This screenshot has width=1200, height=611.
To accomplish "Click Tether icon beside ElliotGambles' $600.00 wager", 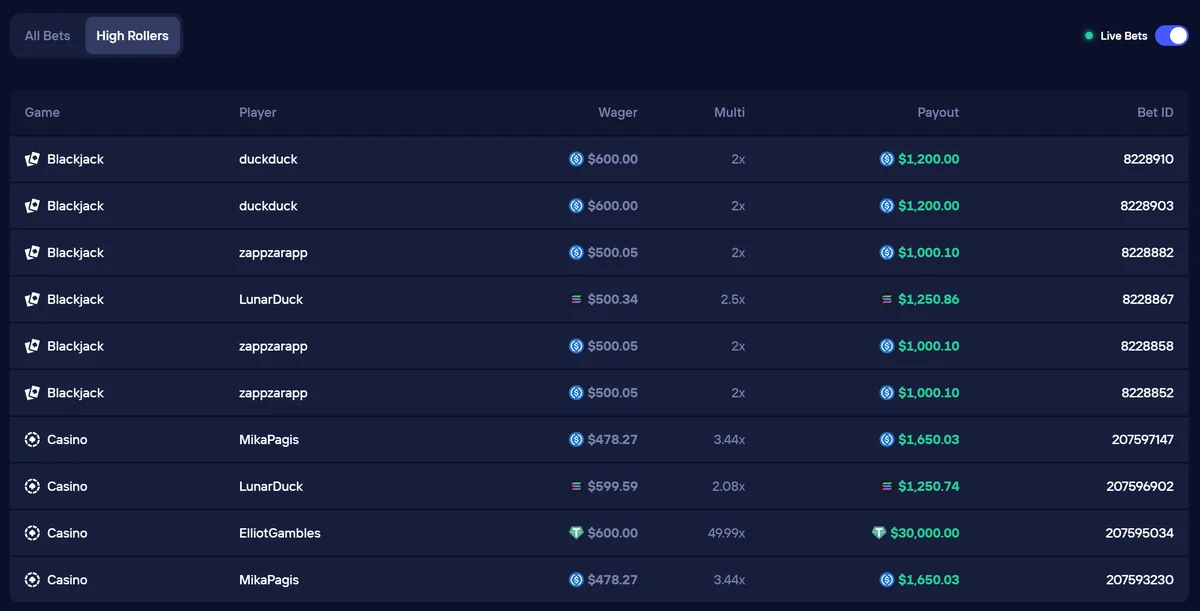I will coord(576,533).
